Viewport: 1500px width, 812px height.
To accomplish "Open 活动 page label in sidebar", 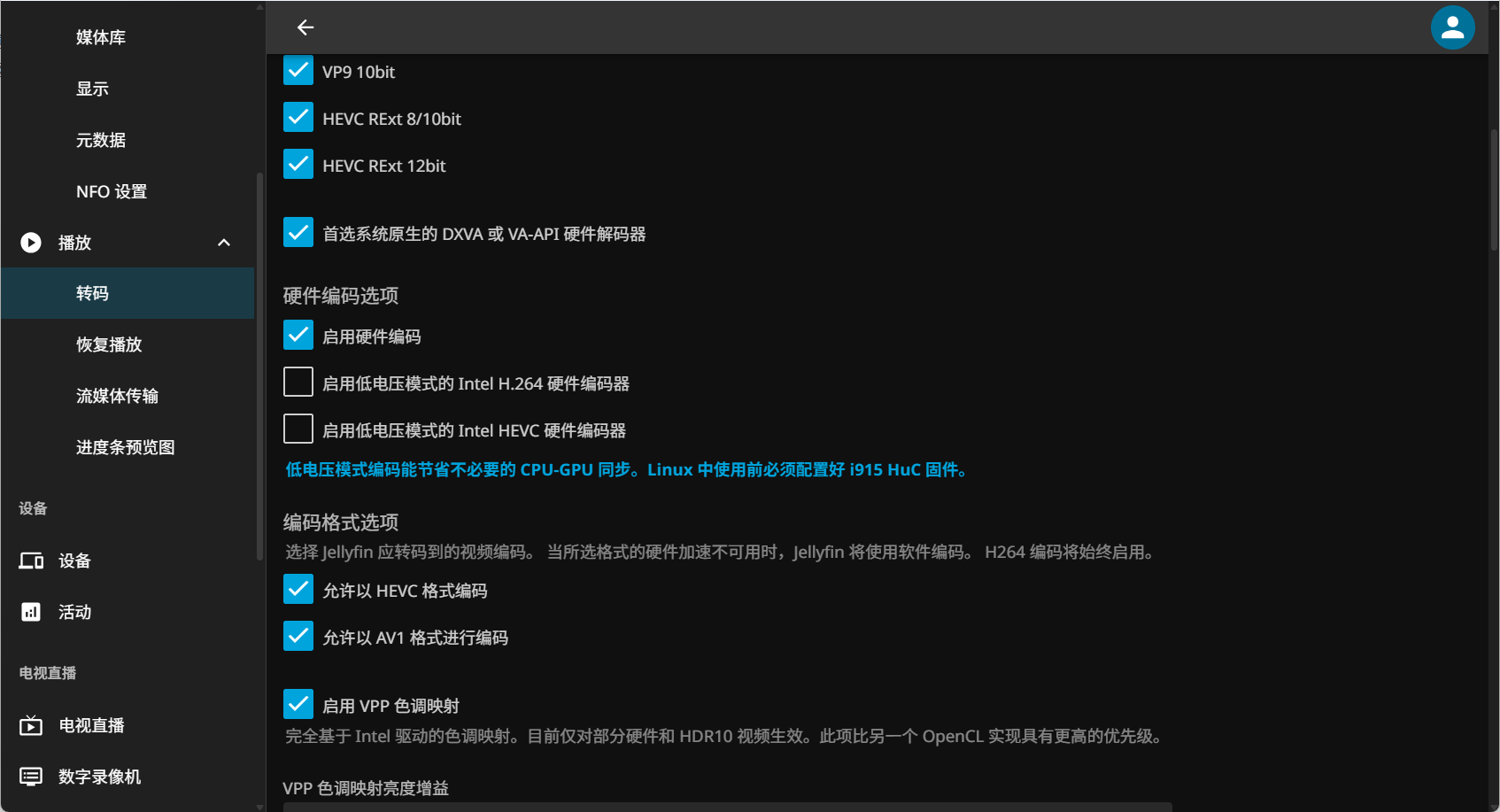I will point(74,612).
